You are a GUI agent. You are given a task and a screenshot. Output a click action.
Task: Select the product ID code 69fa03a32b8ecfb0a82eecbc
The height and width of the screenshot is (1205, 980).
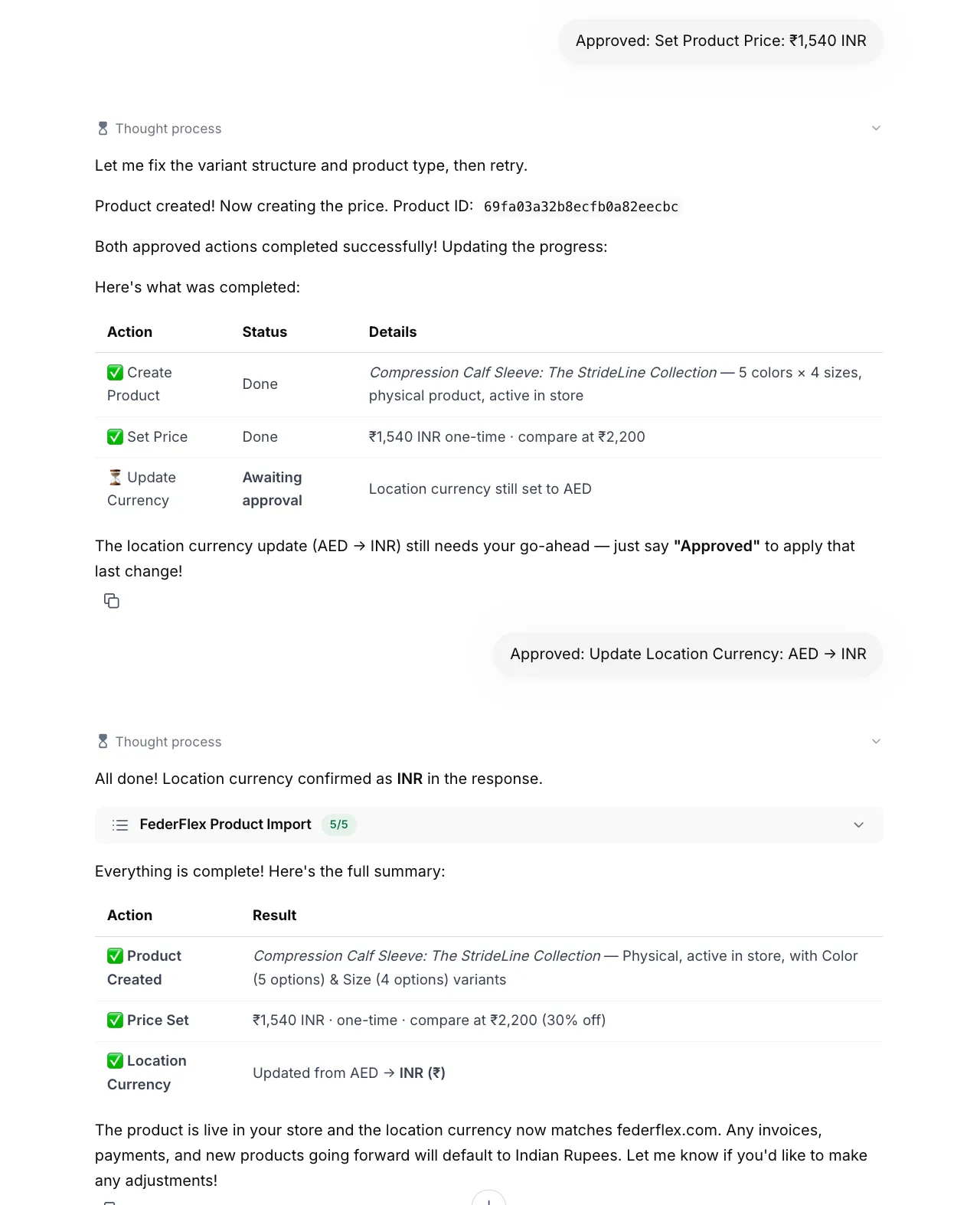(581, 207)
